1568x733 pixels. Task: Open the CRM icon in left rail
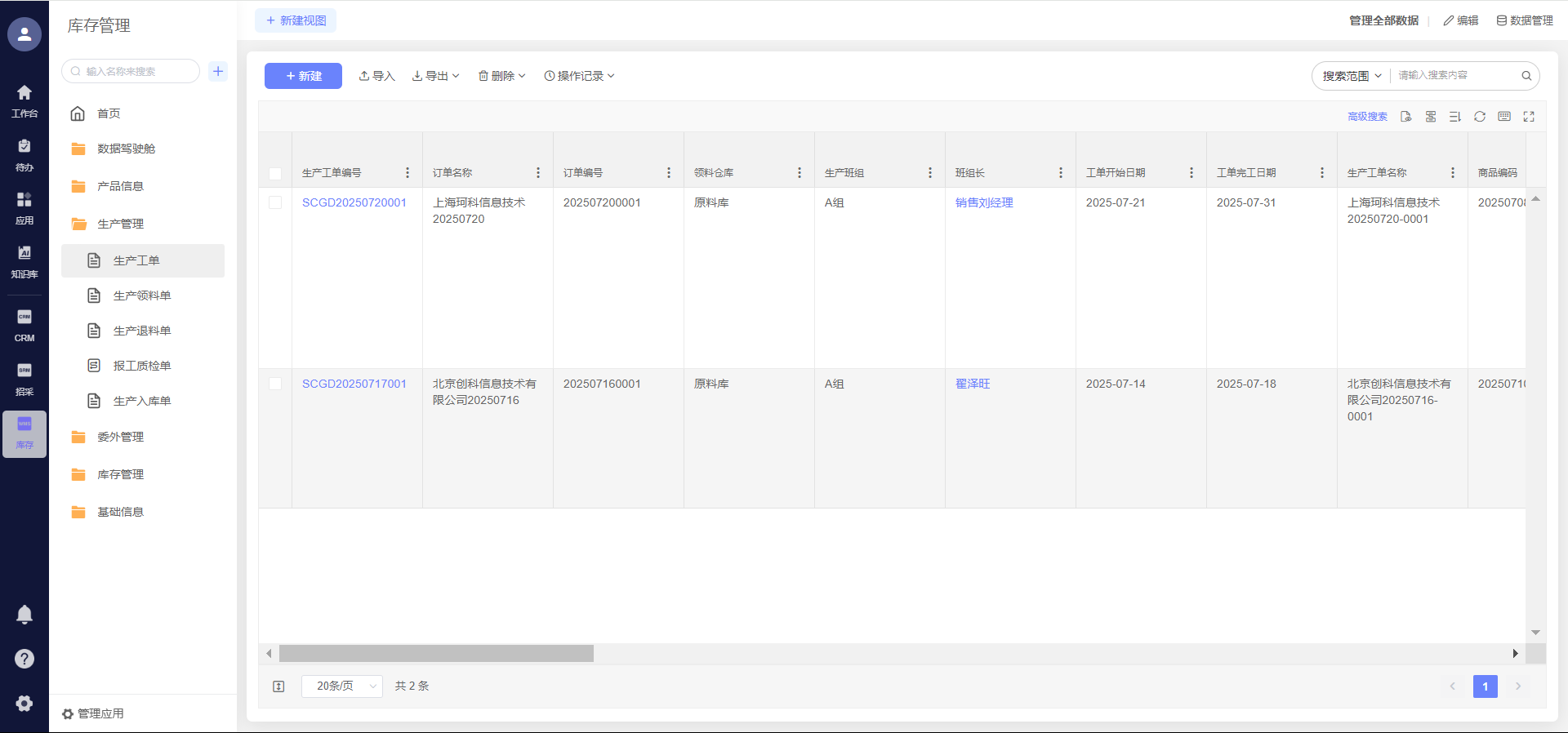[x=24, y=325]
